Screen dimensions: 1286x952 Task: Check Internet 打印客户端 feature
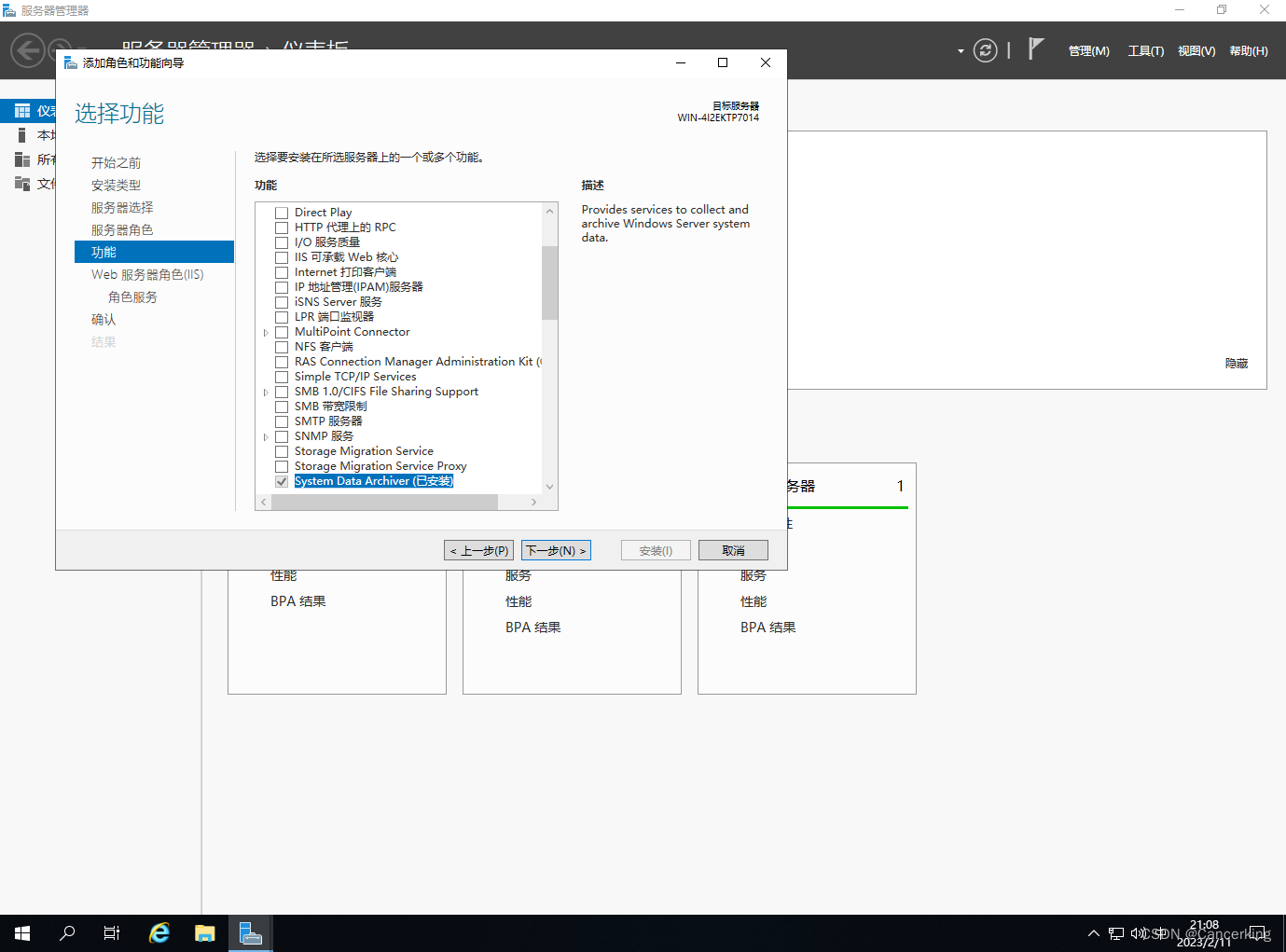(282, 272)
